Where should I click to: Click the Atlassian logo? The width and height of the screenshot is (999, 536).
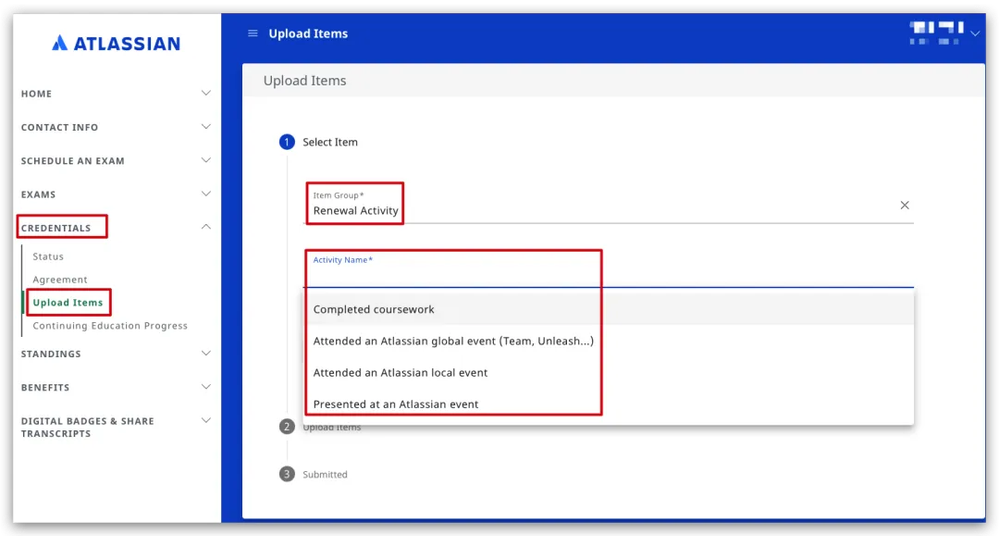coord(116,43)
